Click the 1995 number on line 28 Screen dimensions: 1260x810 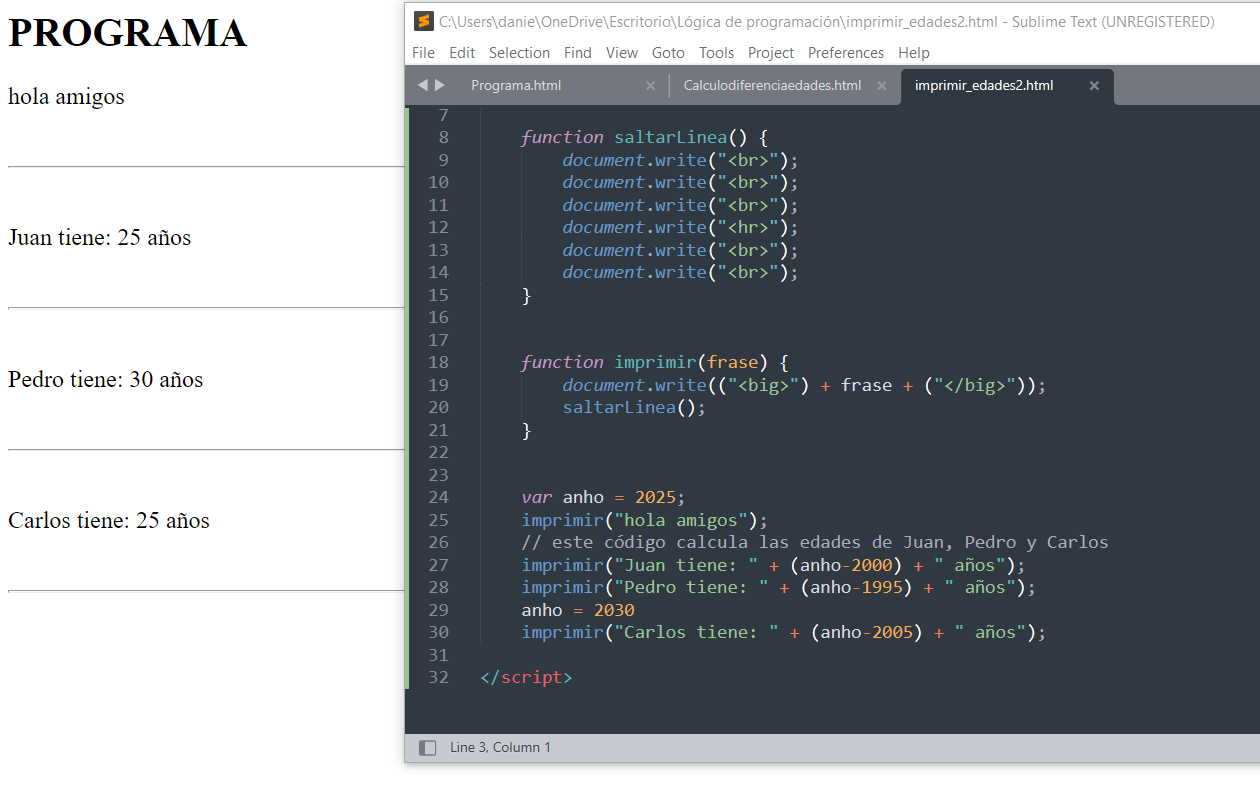(x=881, y=587)
